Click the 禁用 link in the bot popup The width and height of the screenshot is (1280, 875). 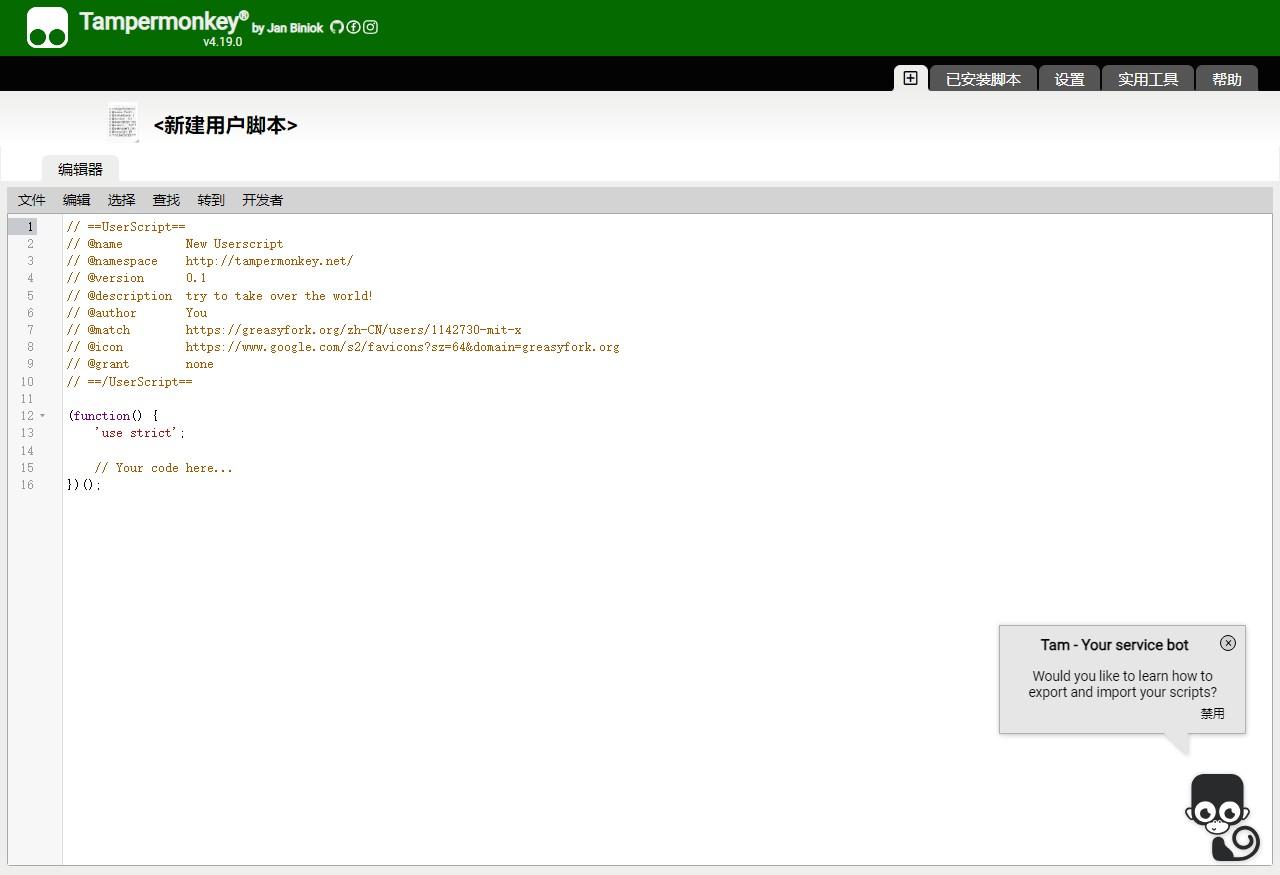[1212, 714]
